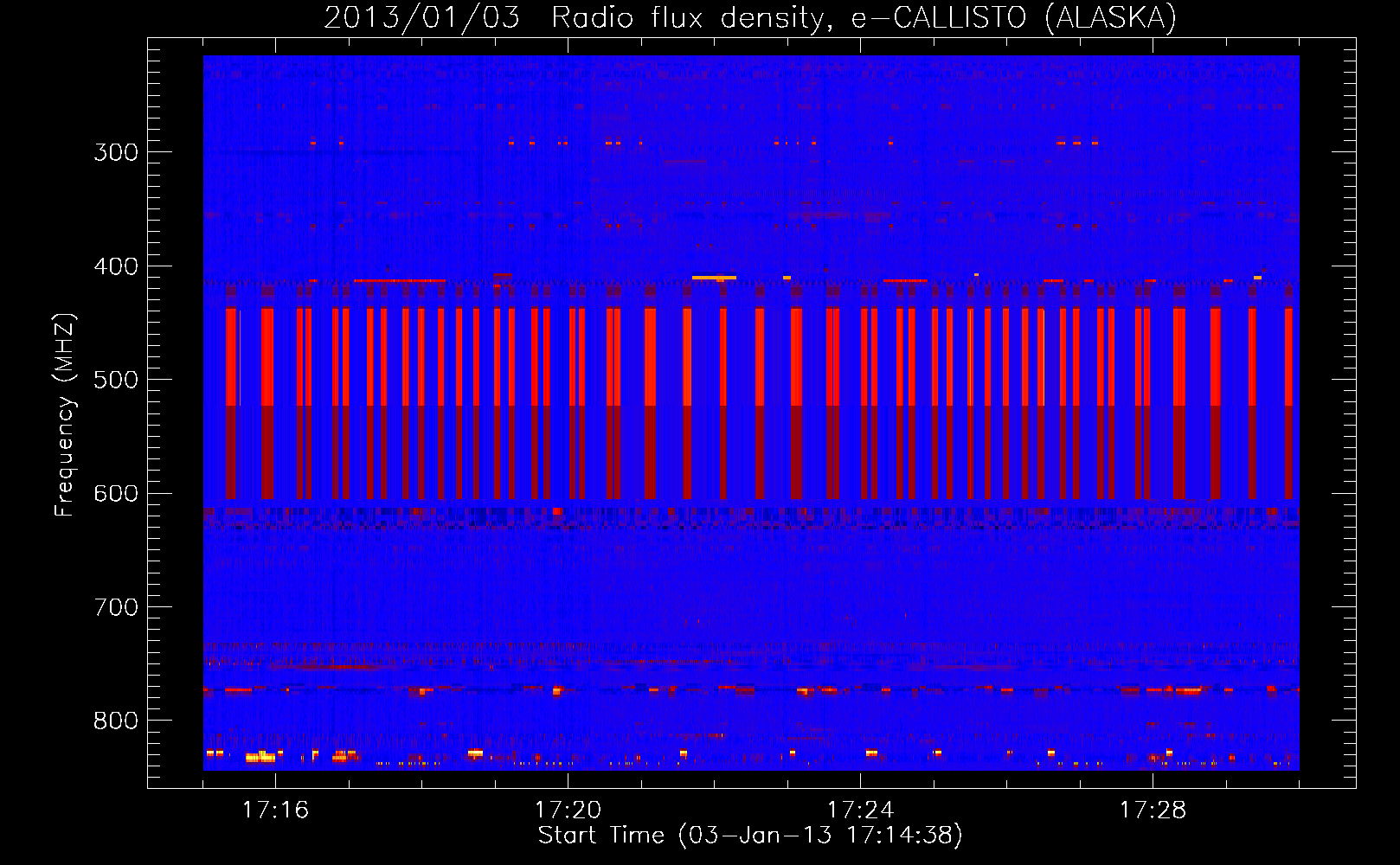Click the 17:28 time tick label
The height and width of the screenshot is (865, 1400).
[x=1153, y=811]
